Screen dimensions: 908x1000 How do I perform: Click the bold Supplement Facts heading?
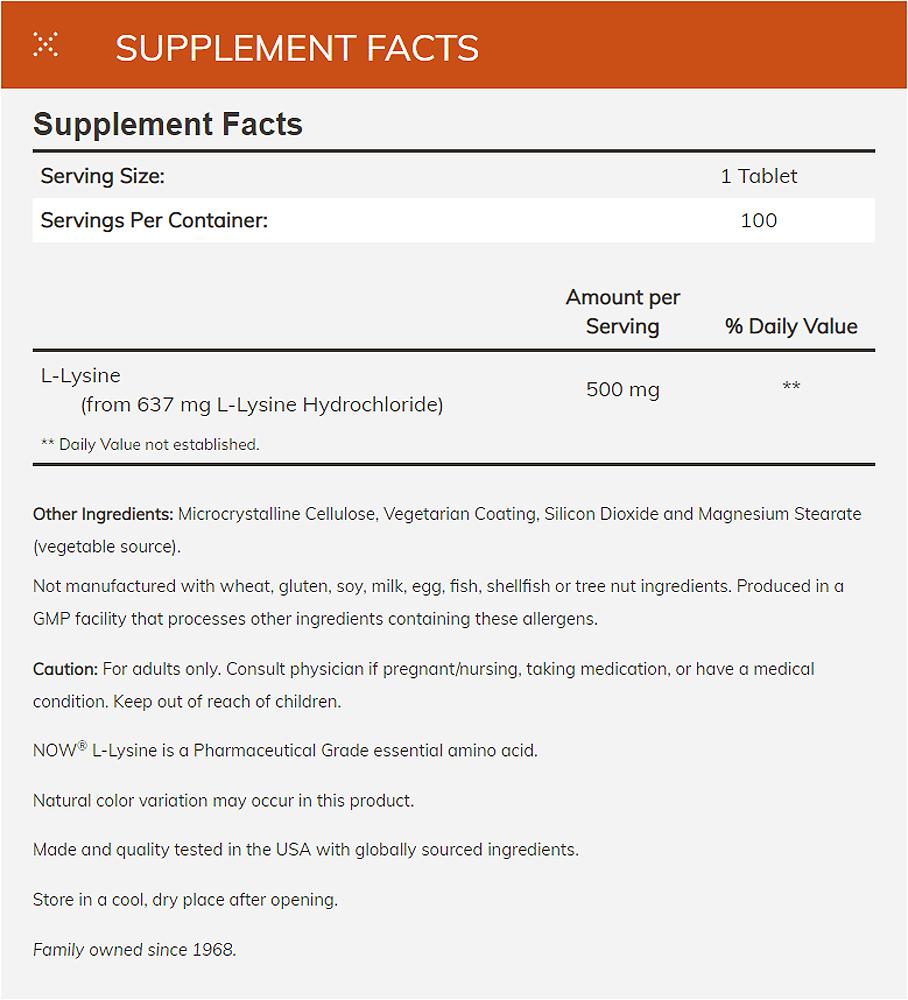point(168,125)
